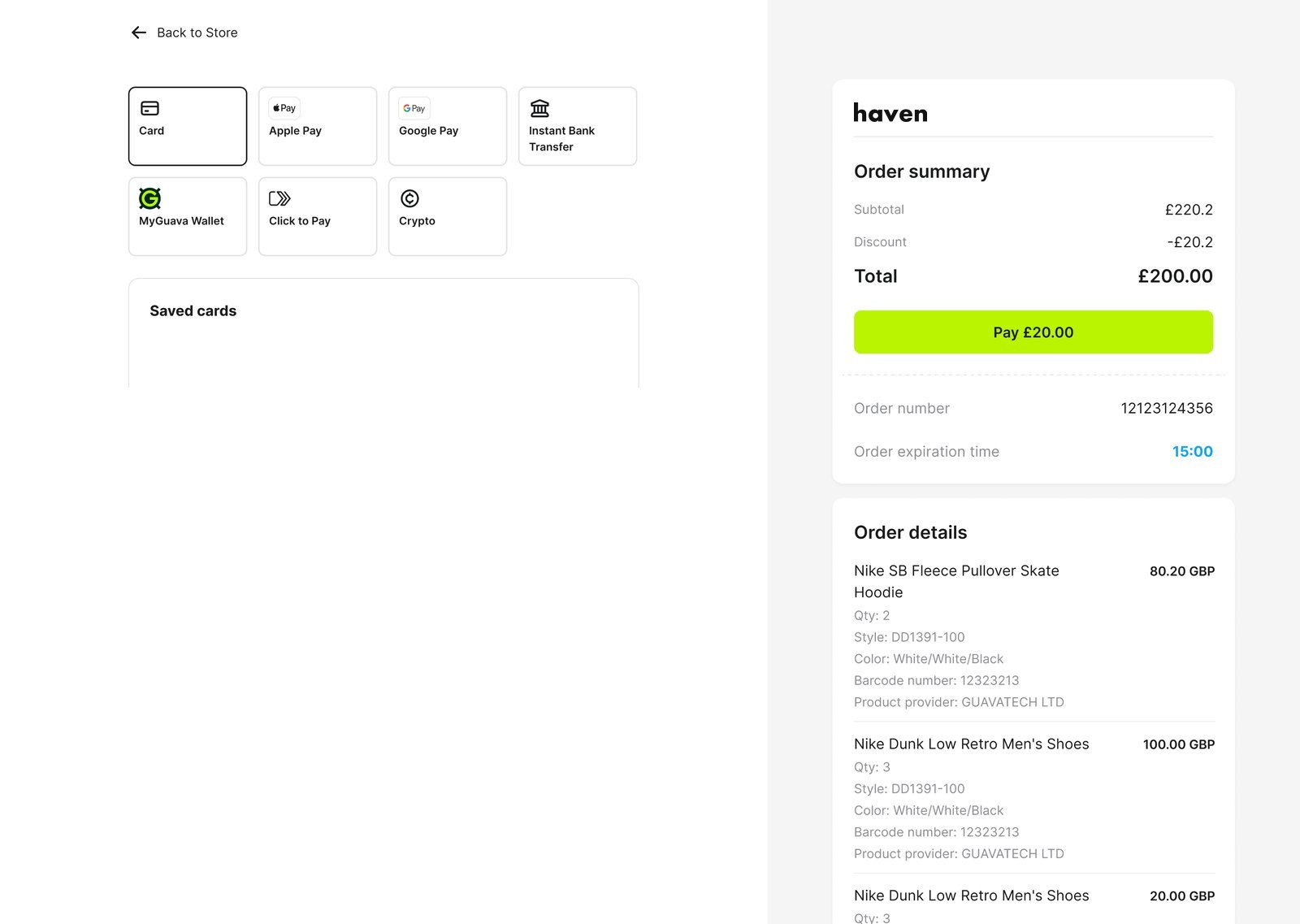
Task: Choose the Apple Pay logo icon
Action: click(284, 108)
